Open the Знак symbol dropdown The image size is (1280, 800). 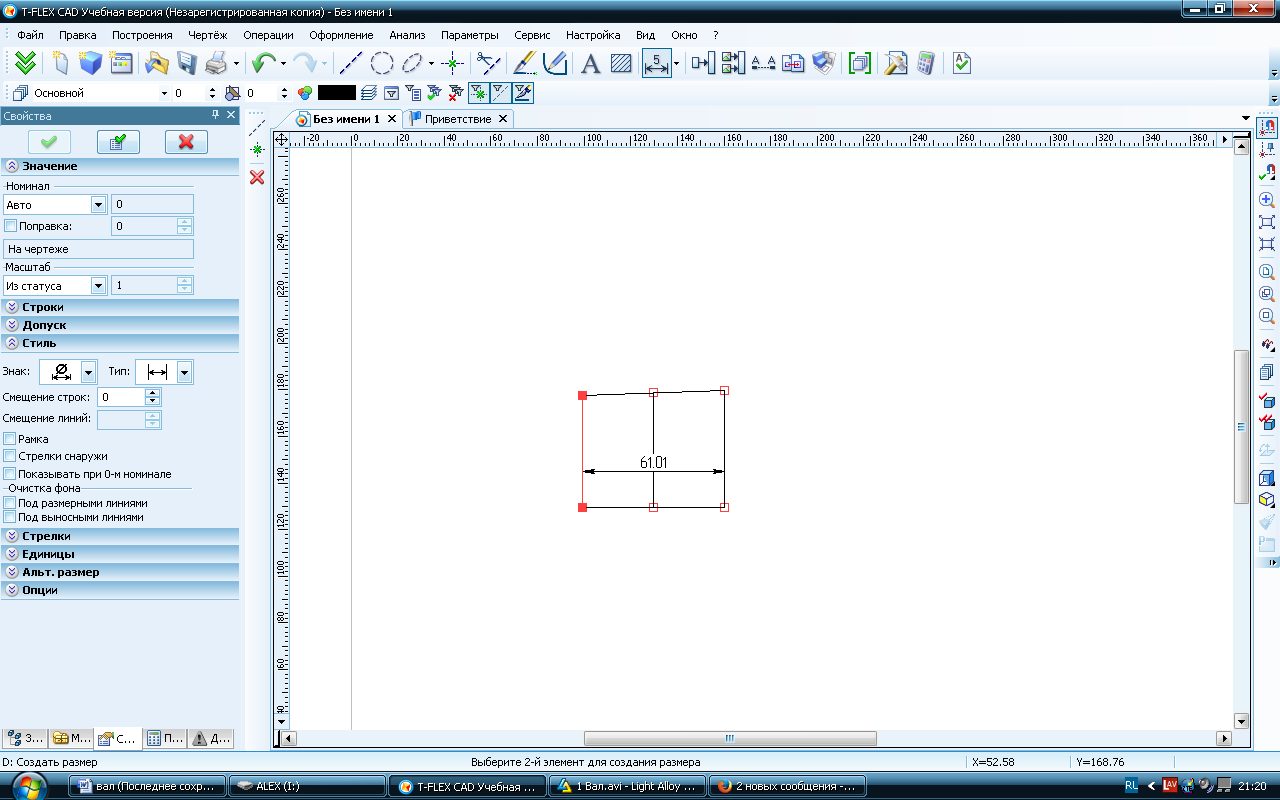(x=88, y=372)
